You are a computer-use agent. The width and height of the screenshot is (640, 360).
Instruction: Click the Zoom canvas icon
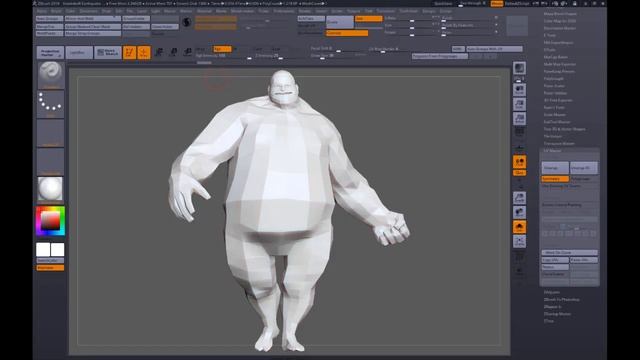519,104
